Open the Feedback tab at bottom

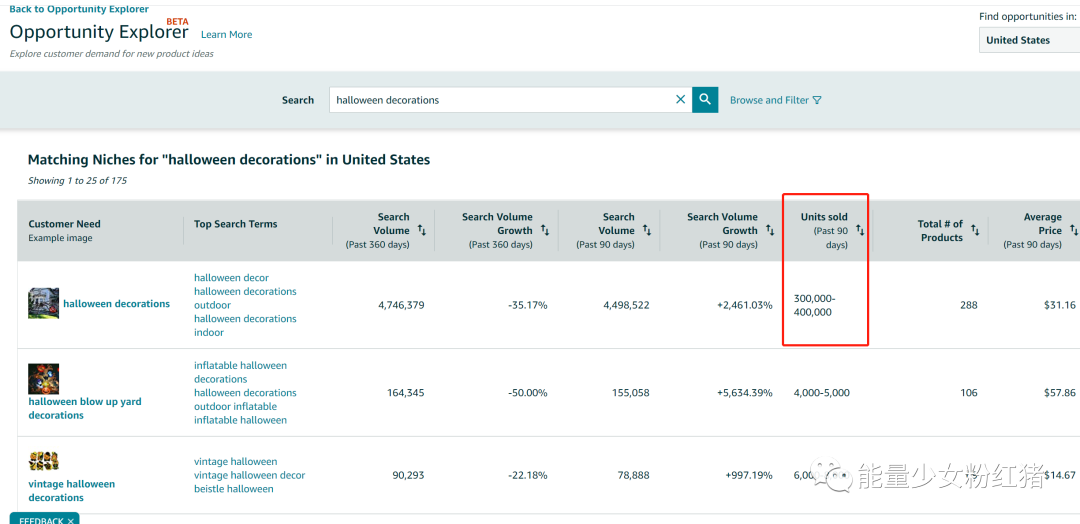pyautogui.click(x=43, y=520)
